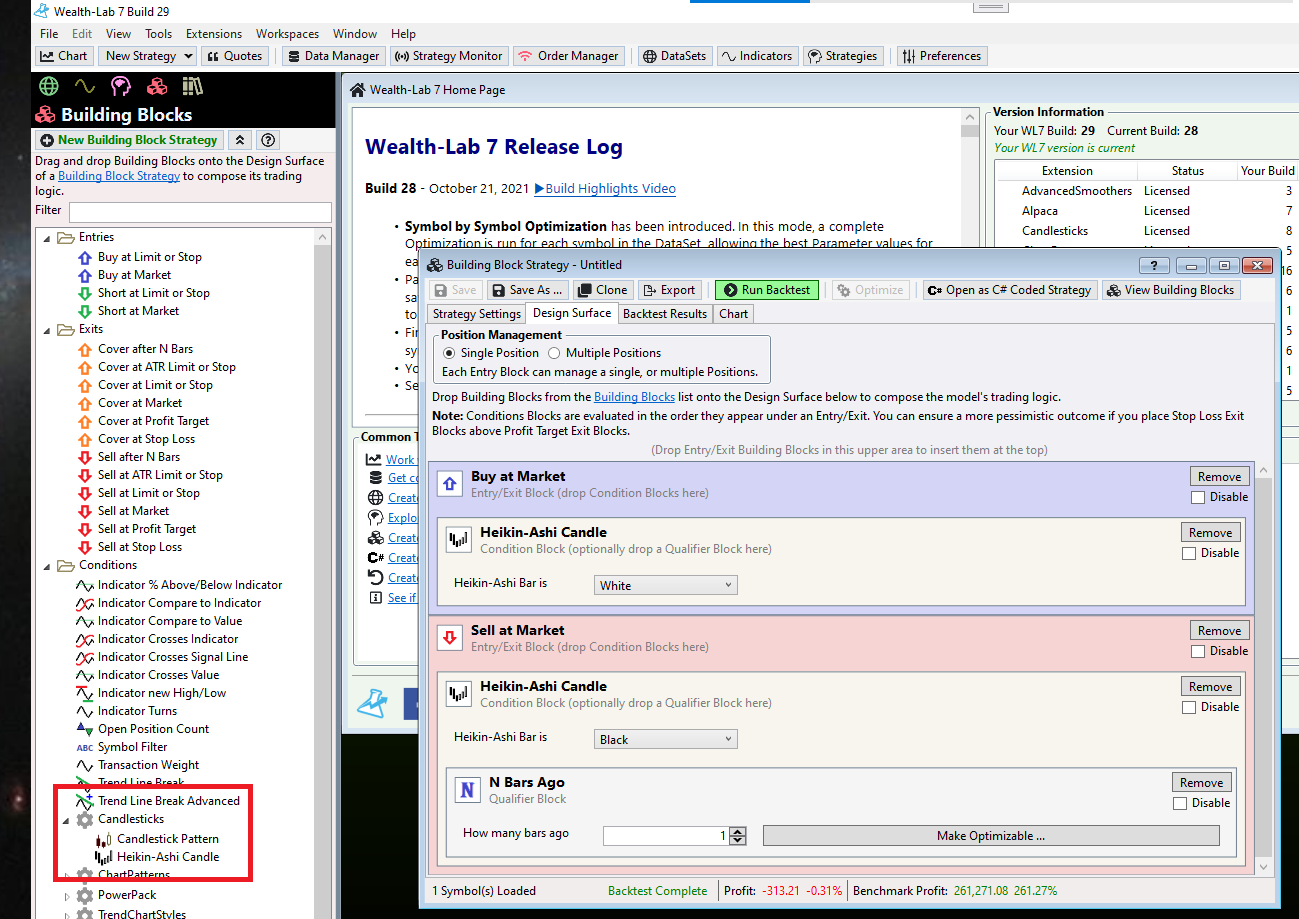This screenshot has width=1299, height=919.
Task: Open the Tools menu
Action: click(158, 34)
